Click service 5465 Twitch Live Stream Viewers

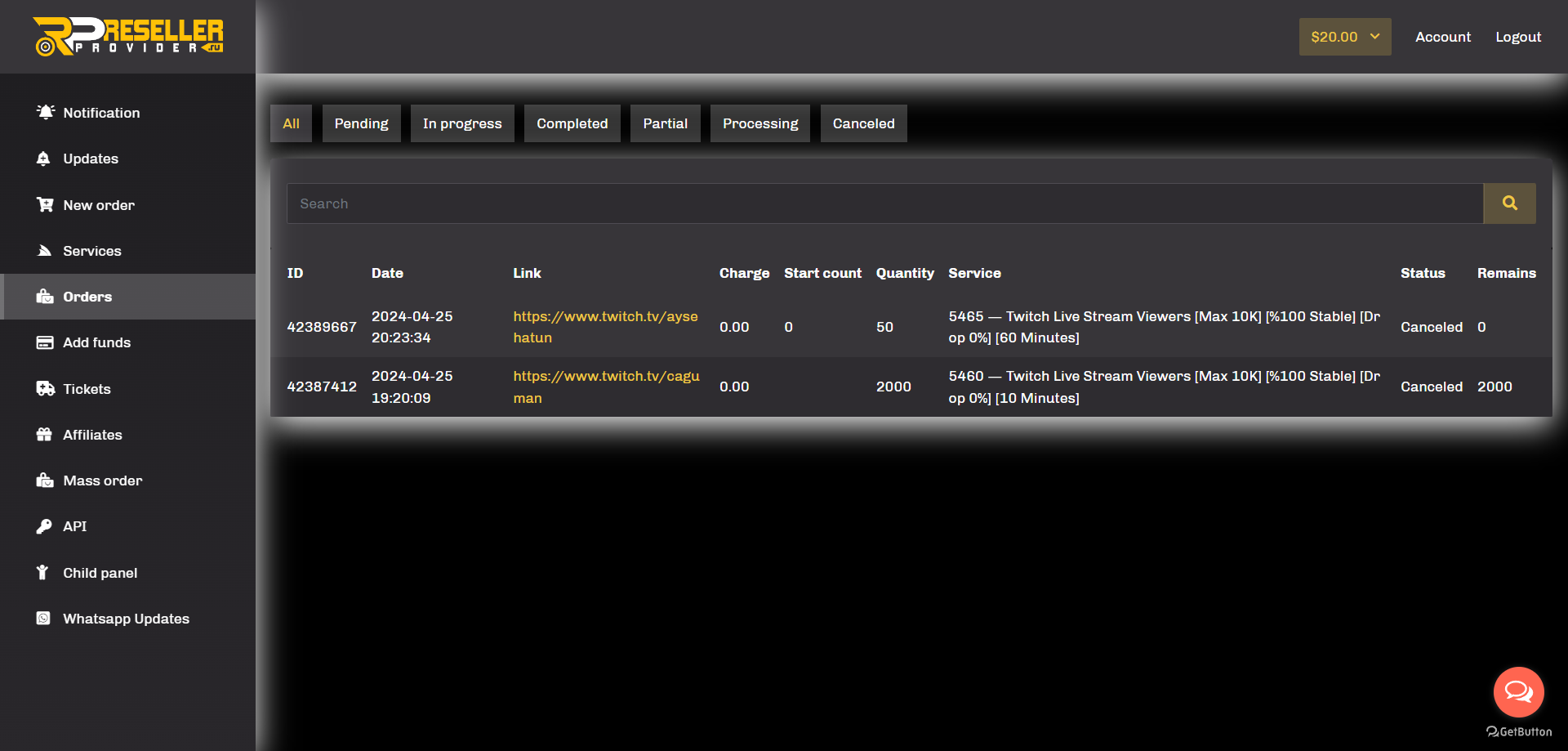[x=1165, y=327]
